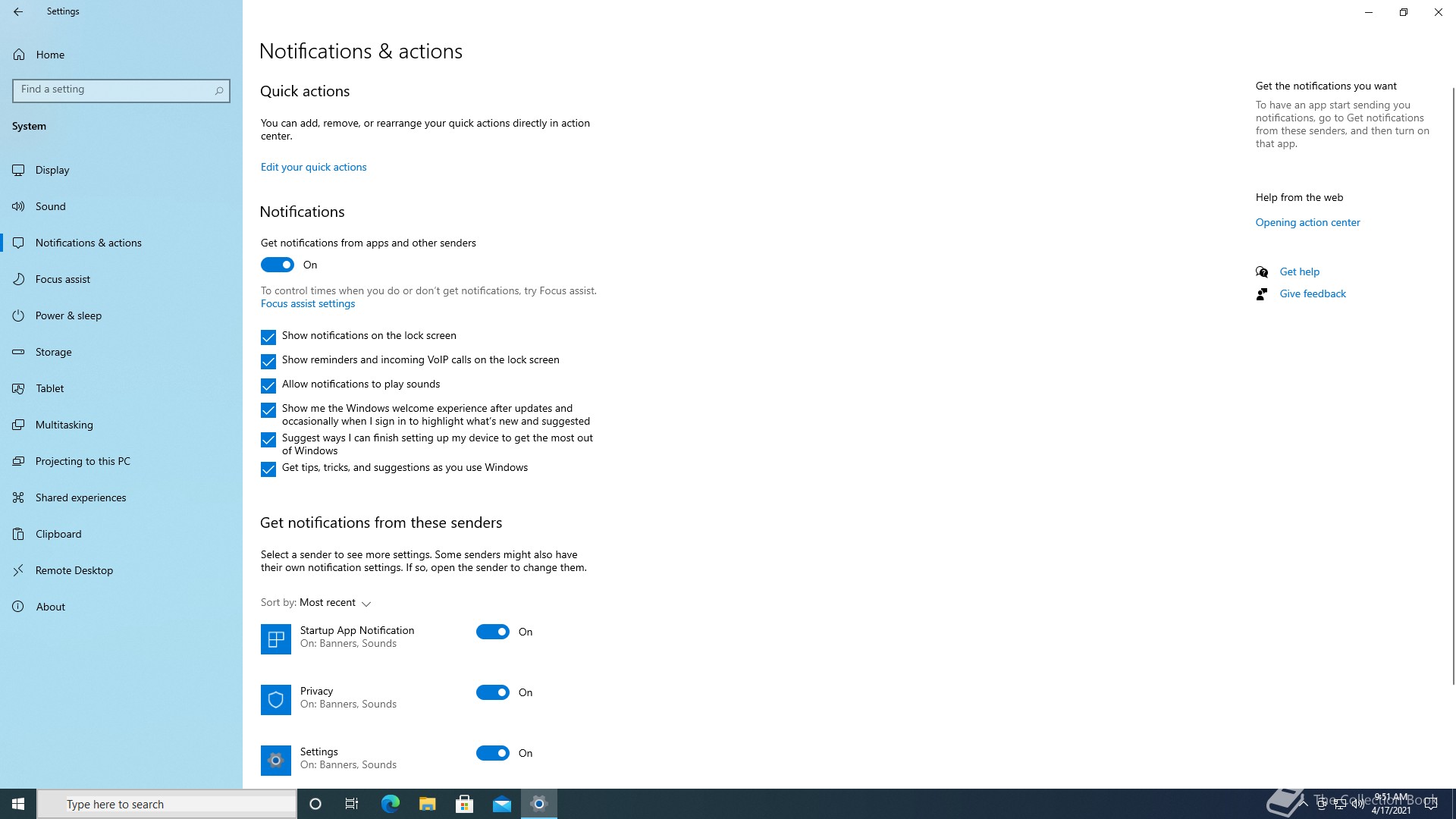The width and height of the screenshot is (1456, 819).
Task: Open the Mail app from the taskbar
Action: tap(502, 804)
